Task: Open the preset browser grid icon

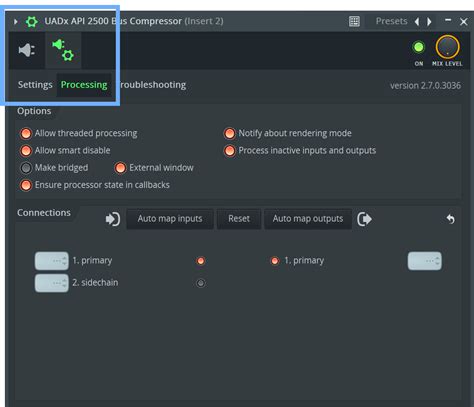Action: click(354, 22)
